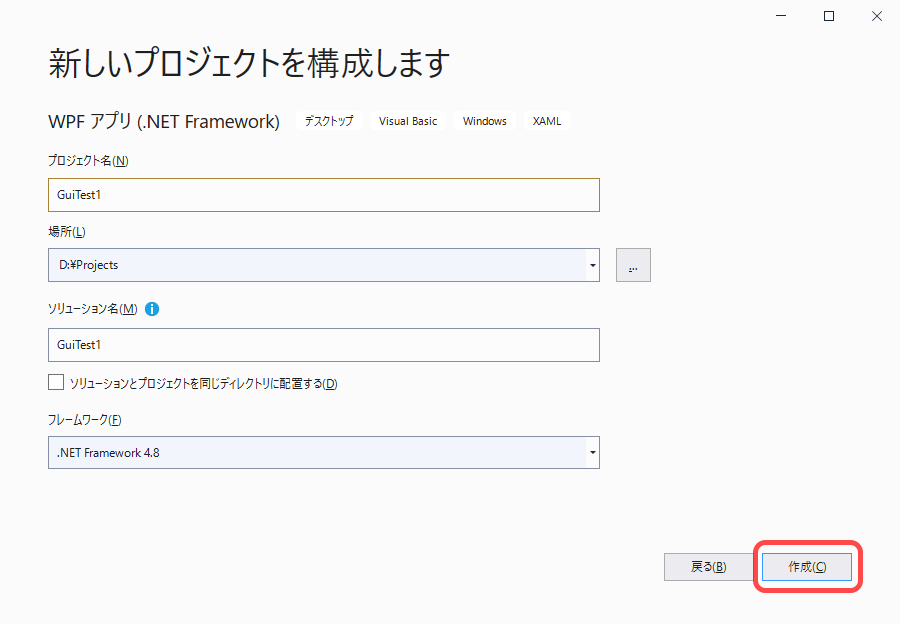The image size is (900, 624).
Task: Open the フレームワーク dropdown arrow
Action: pyautogui.click(x=590, y=452)
